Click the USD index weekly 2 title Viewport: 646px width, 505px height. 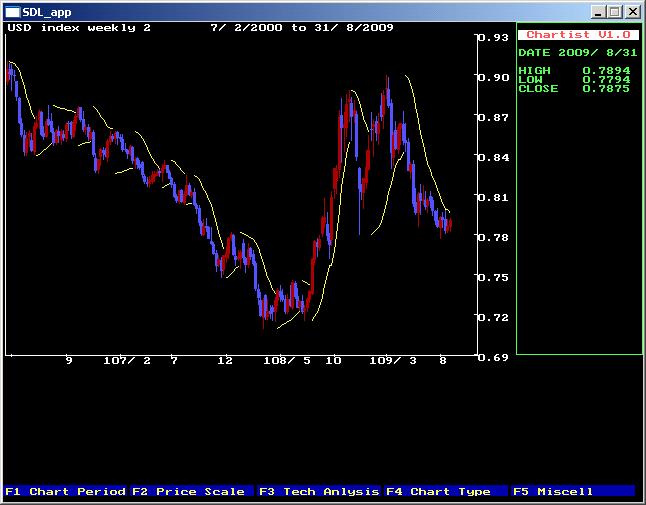(79, 28)
